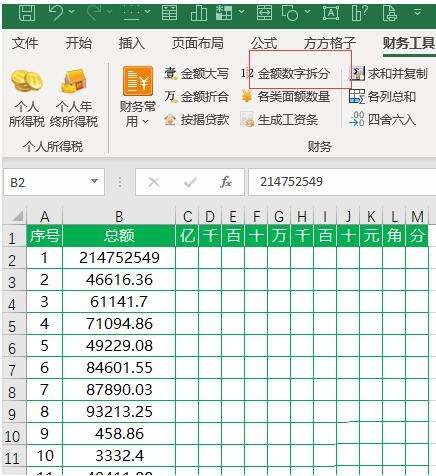Viewport: 436px width, 476px height.
Task: Click the 求和并复制 button
Action: coord(389,74)
